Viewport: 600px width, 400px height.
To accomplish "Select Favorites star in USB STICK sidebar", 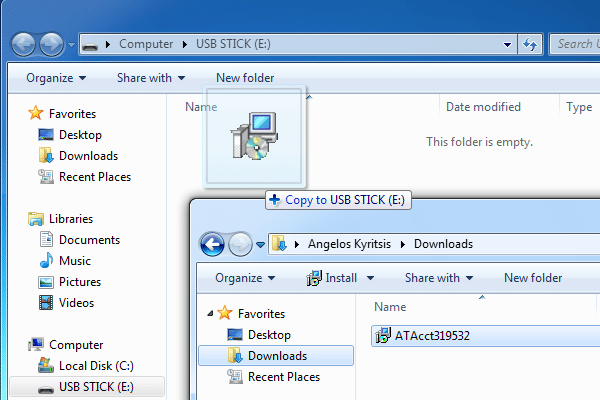I will pyautogui.click(x=36, y=113).
